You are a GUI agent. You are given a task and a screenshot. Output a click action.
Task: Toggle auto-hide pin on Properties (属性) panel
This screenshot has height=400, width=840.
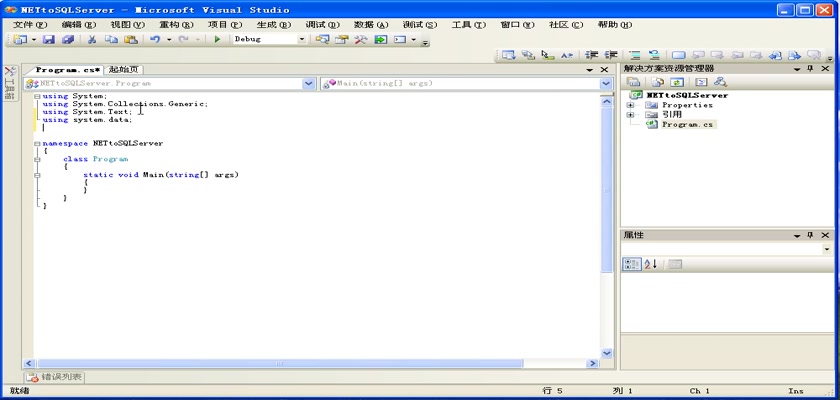tap(811, 235)
